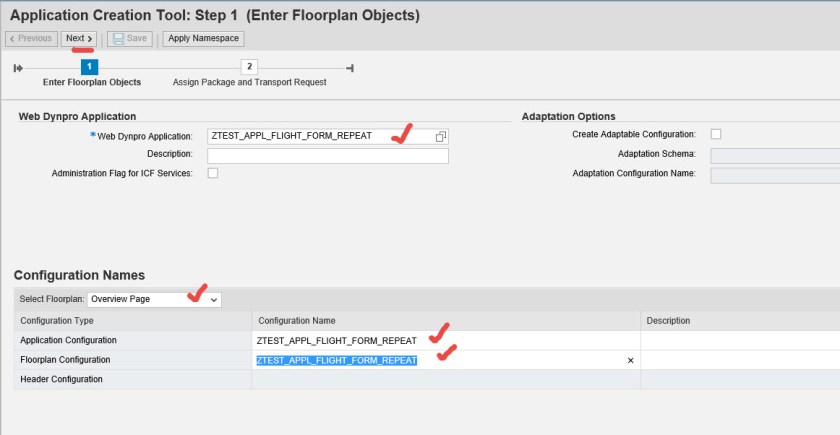Click the Header Configuration name cell
This screenshot has width=840, height=435.
[445, 379]
